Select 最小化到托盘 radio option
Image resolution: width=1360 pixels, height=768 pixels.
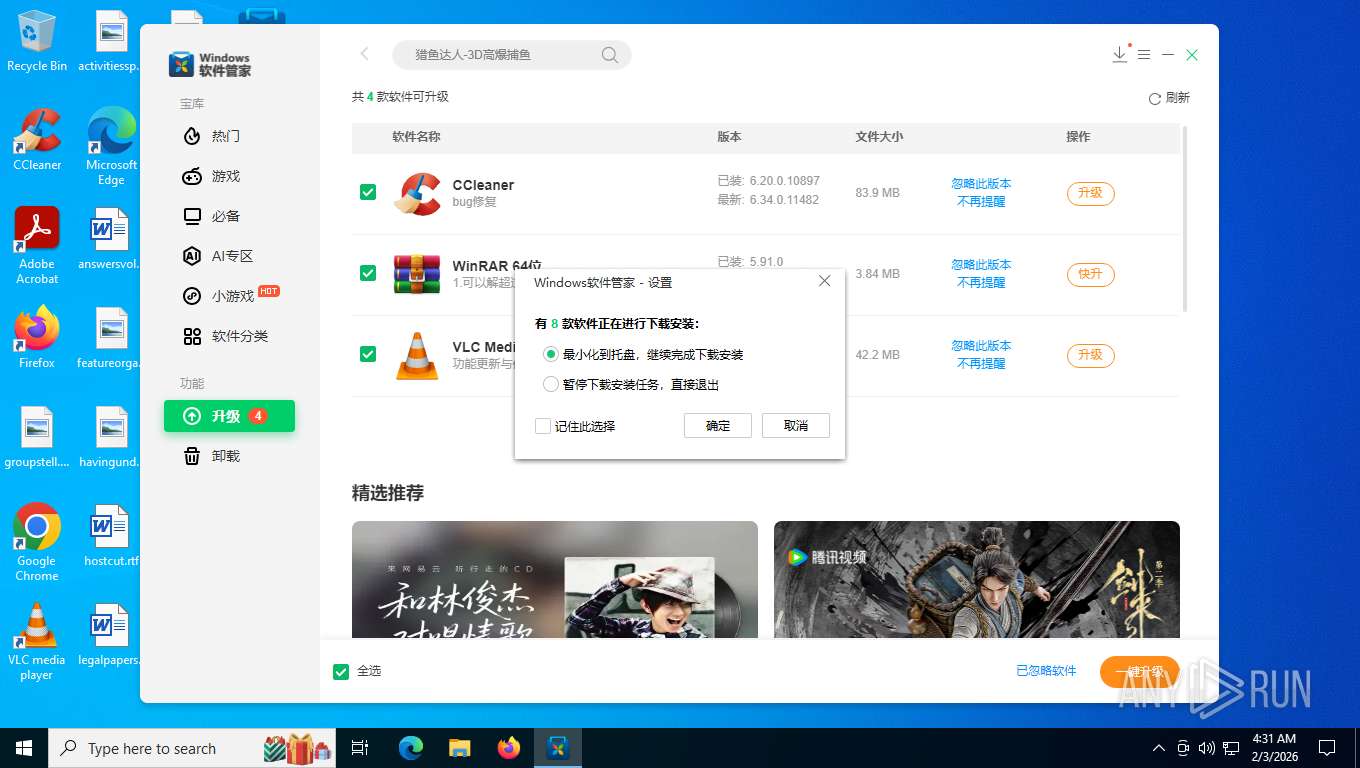[x=551, y=354]
